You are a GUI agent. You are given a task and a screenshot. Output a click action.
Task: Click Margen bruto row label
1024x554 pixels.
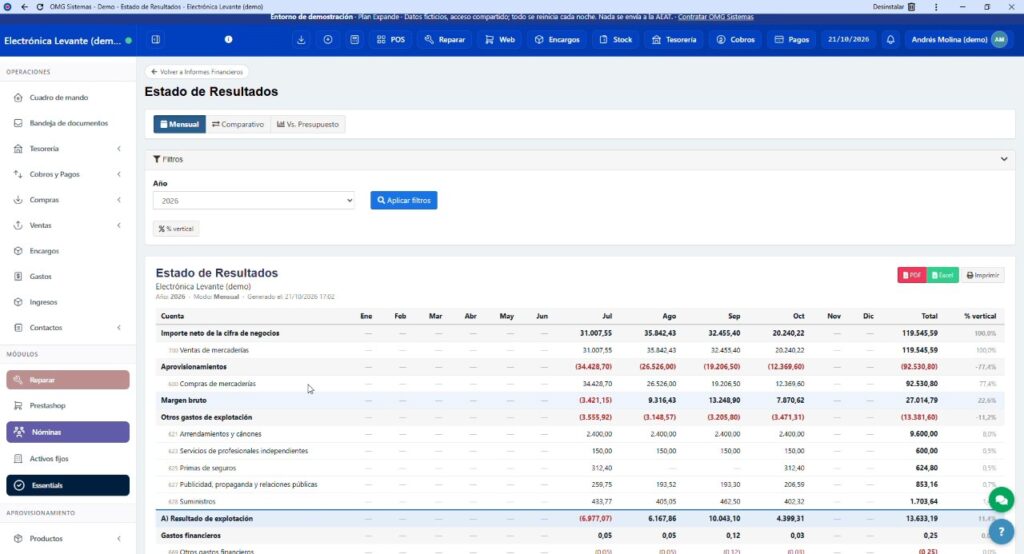point(184,400)
